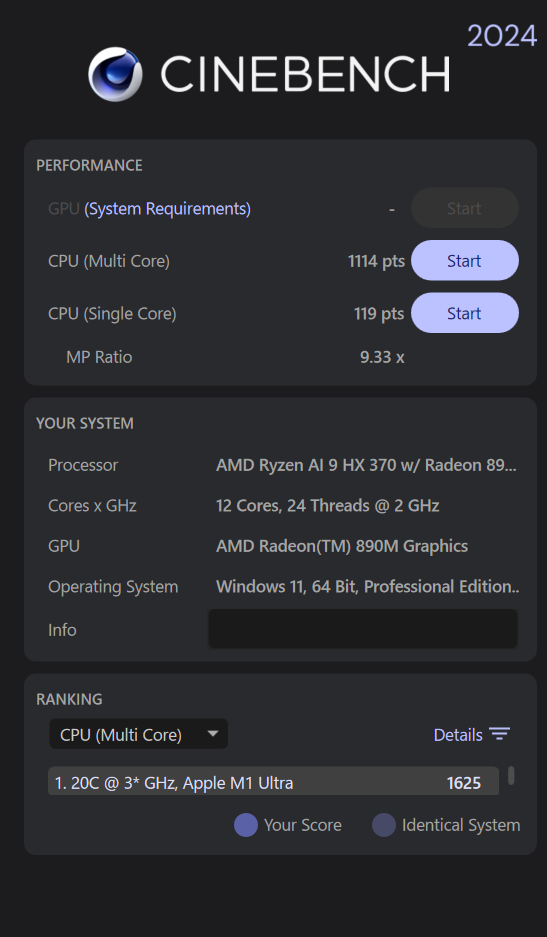The width and height of the screenshot is (547, 937).
Task: Click the Identical System legend circle
Action: [x=384, y=825]
